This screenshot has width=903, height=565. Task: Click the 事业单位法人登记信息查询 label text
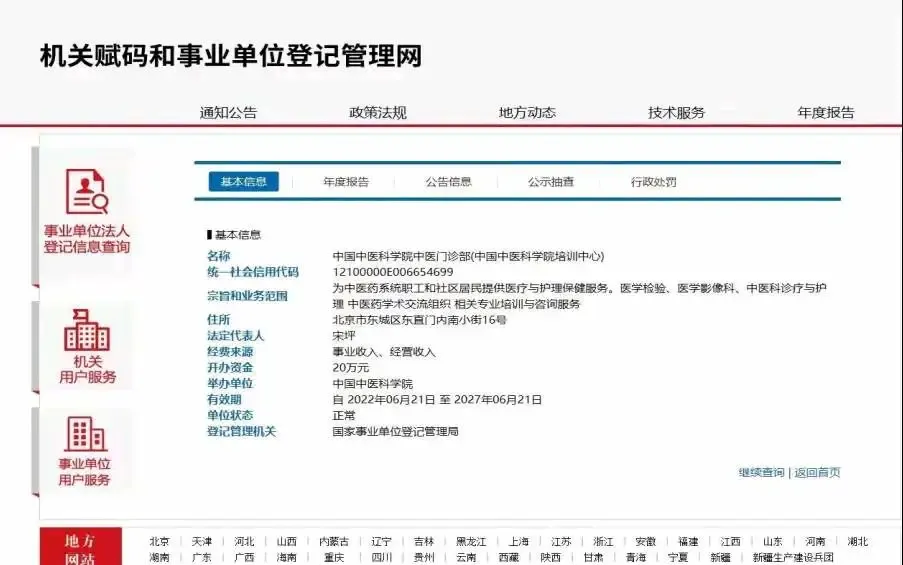pos(87,239)
